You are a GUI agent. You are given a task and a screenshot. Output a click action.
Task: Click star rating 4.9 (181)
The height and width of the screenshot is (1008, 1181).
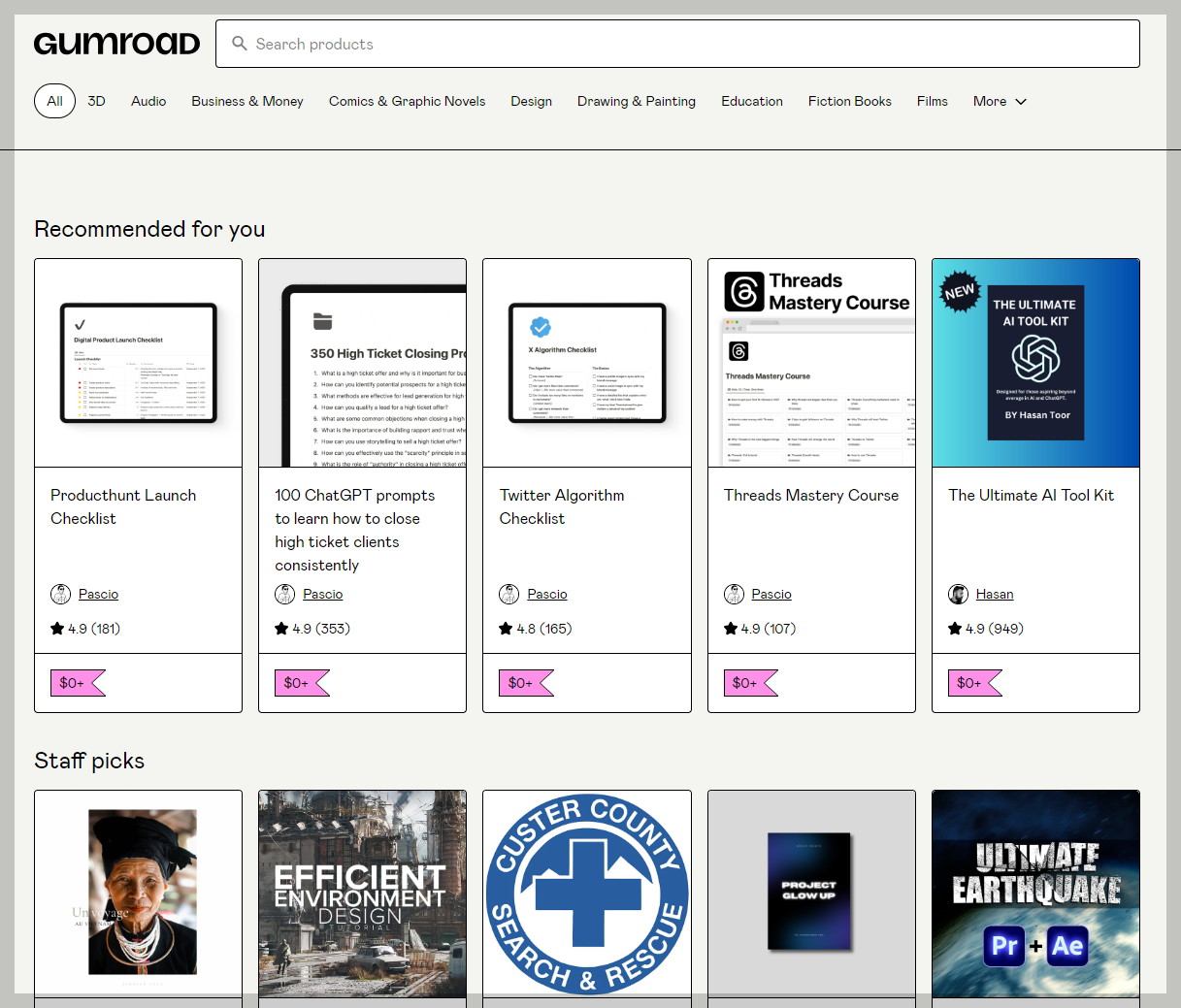pos(85,629)
